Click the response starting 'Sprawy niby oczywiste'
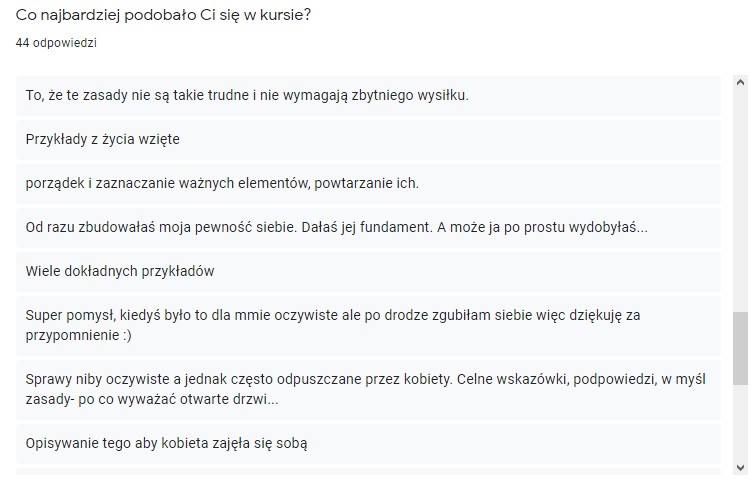Image resolution: width=754 pixels, height=484 pixels. pyautogui.click(x=368, y=389)
